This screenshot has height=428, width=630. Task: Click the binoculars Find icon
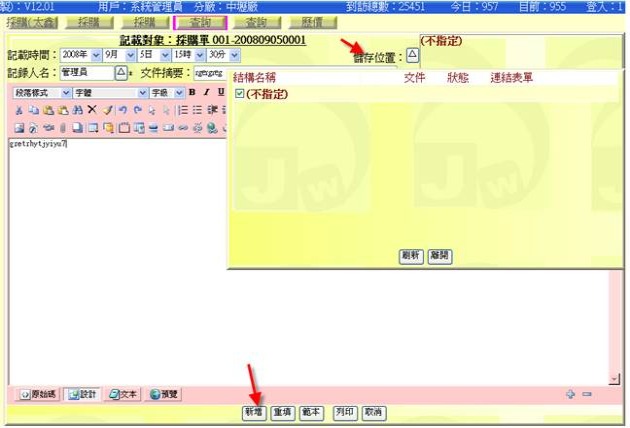pyautogui.click(x=77, y=110)
